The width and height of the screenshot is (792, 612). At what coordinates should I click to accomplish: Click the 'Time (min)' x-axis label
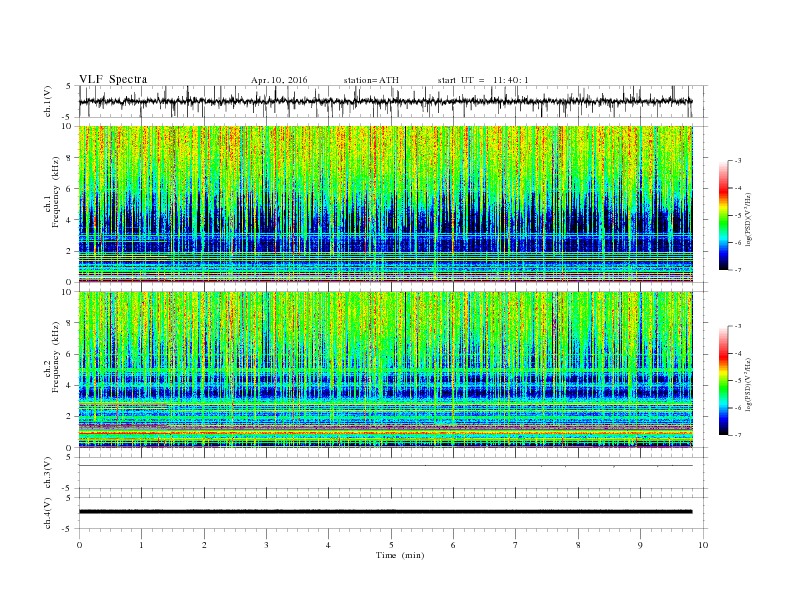tap(400, 555)
